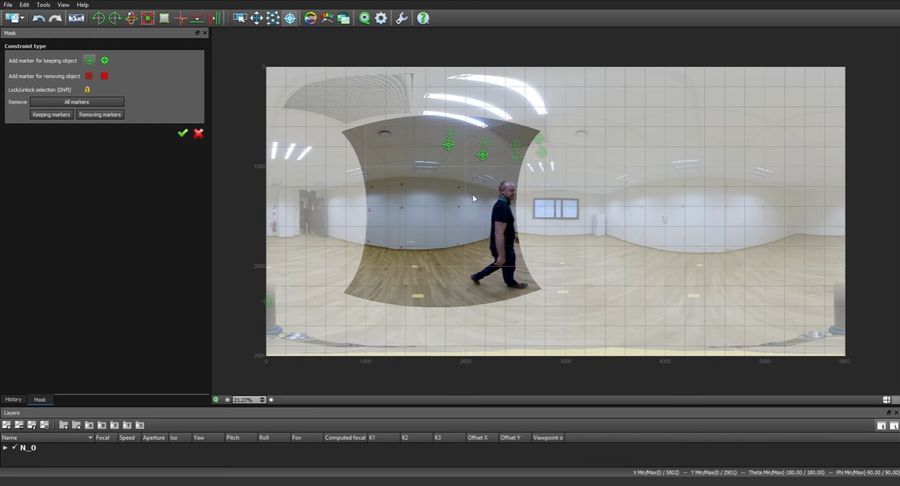Remove the removing markers

(x=100, y=115)
